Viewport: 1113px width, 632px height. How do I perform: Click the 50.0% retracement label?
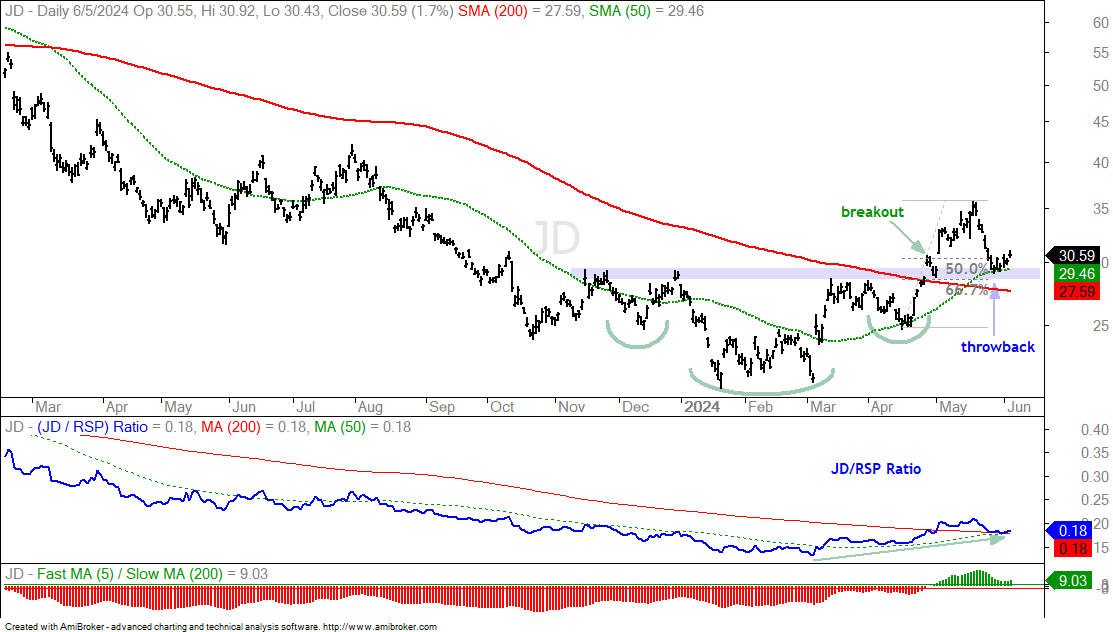(x=967, y=269)
